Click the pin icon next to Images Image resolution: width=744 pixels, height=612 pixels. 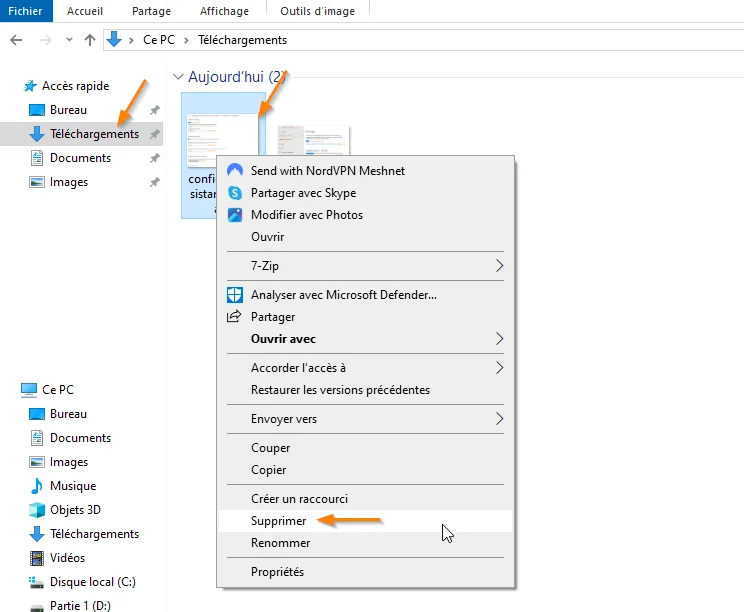(x=155, y=182)
